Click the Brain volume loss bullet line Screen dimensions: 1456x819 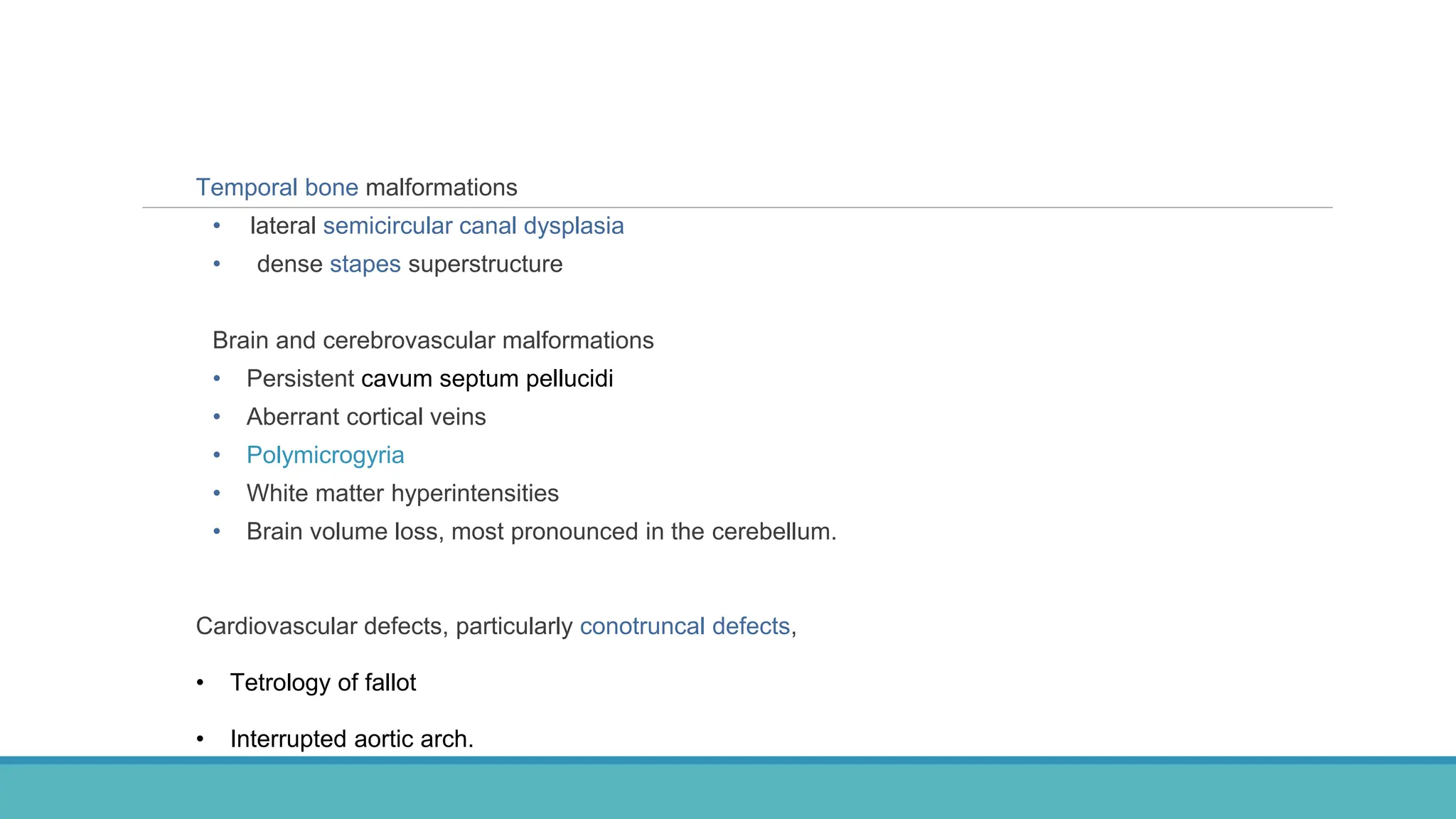[541, 532]
